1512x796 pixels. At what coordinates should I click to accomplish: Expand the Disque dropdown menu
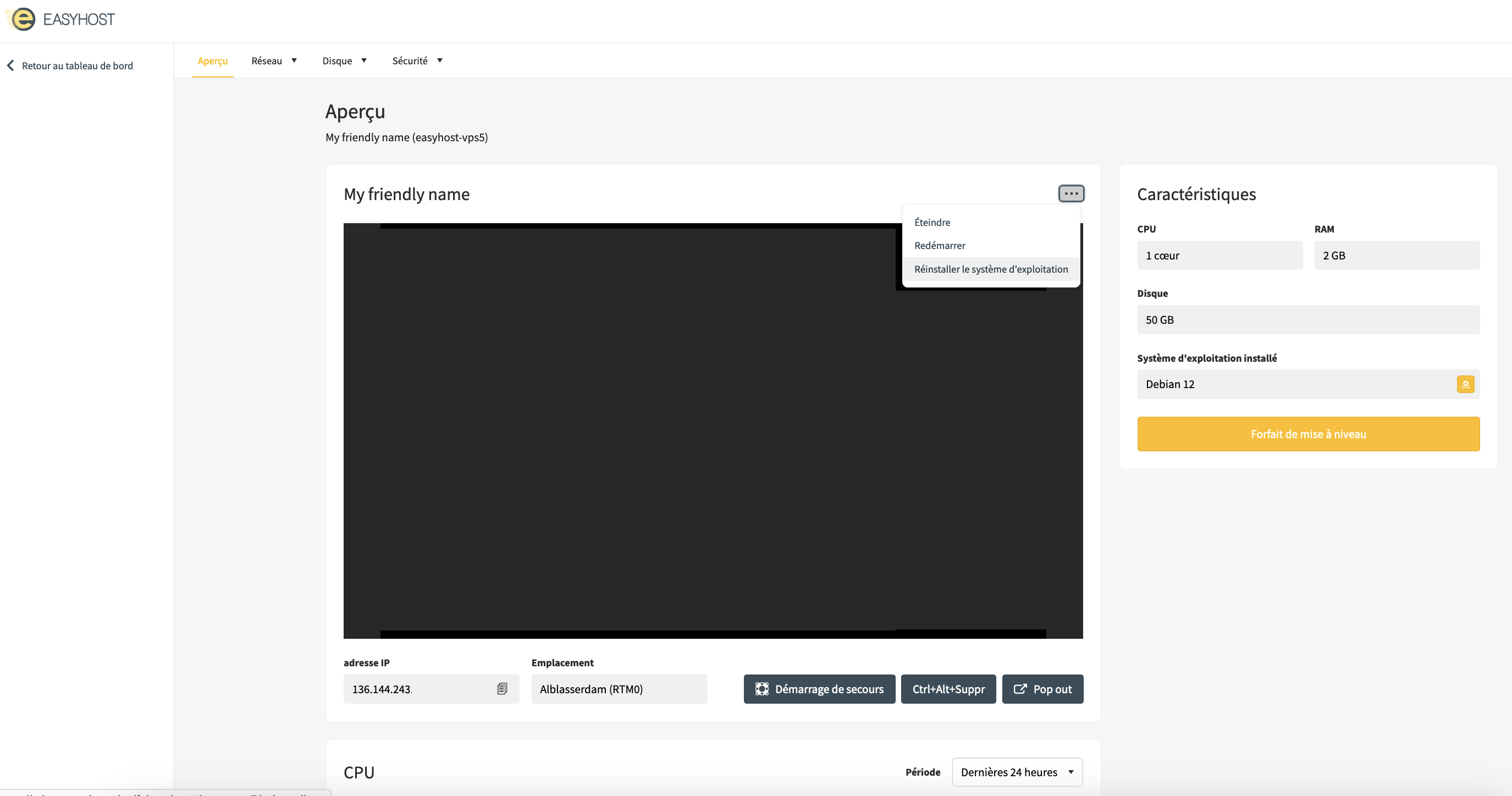coord(345,60)
